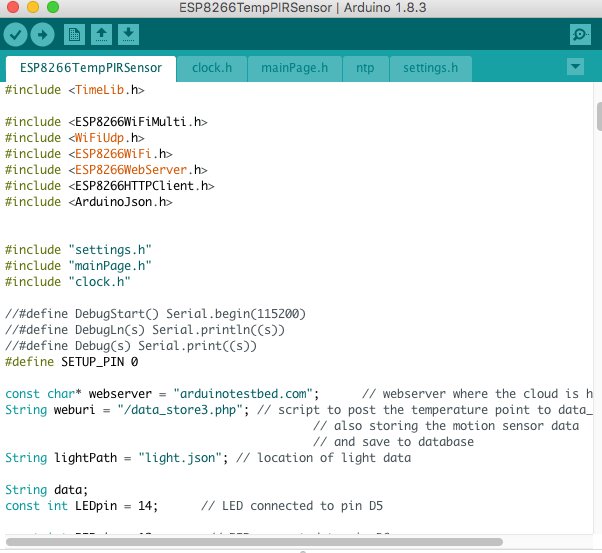Click the yellow minimize window button
The width and height of the screenshot is (602, 553).
click(33, 7)
